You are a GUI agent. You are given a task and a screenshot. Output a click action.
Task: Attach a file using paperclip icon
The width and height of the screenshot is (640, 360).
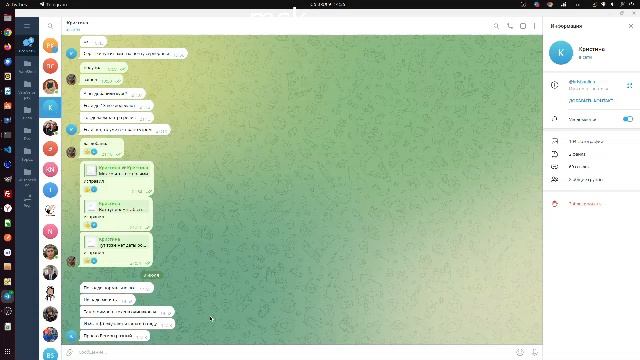(x=69, y=352)
